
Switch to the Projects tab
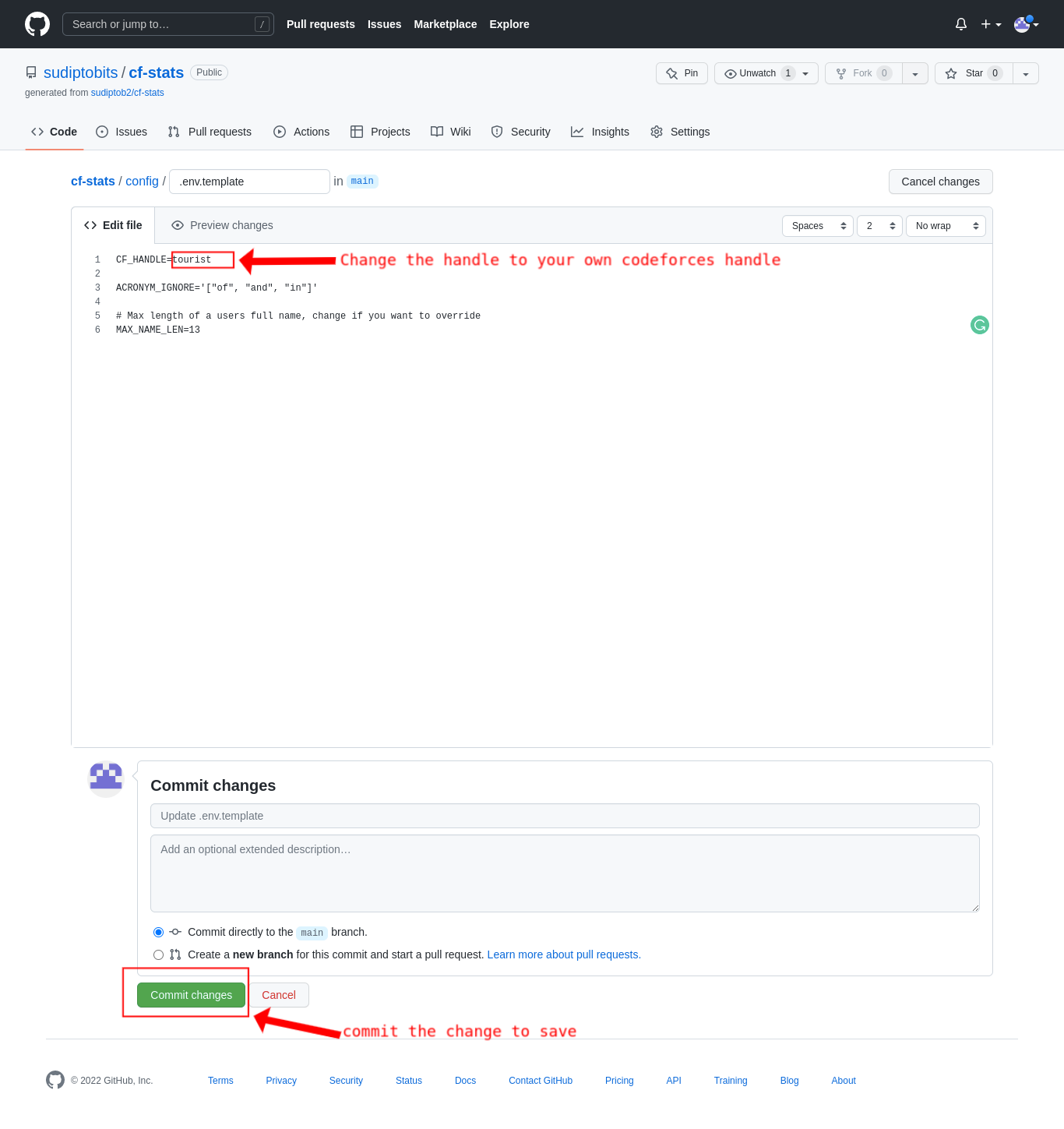point(380,132)
